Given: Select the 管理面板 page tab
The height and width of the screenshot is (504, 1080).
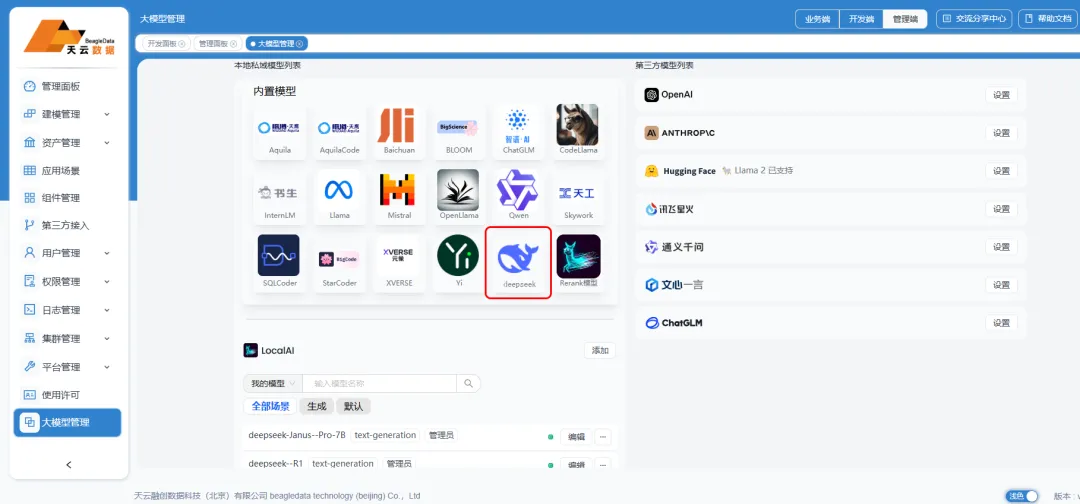Looking at the screenshot, I should coord(218,43).
